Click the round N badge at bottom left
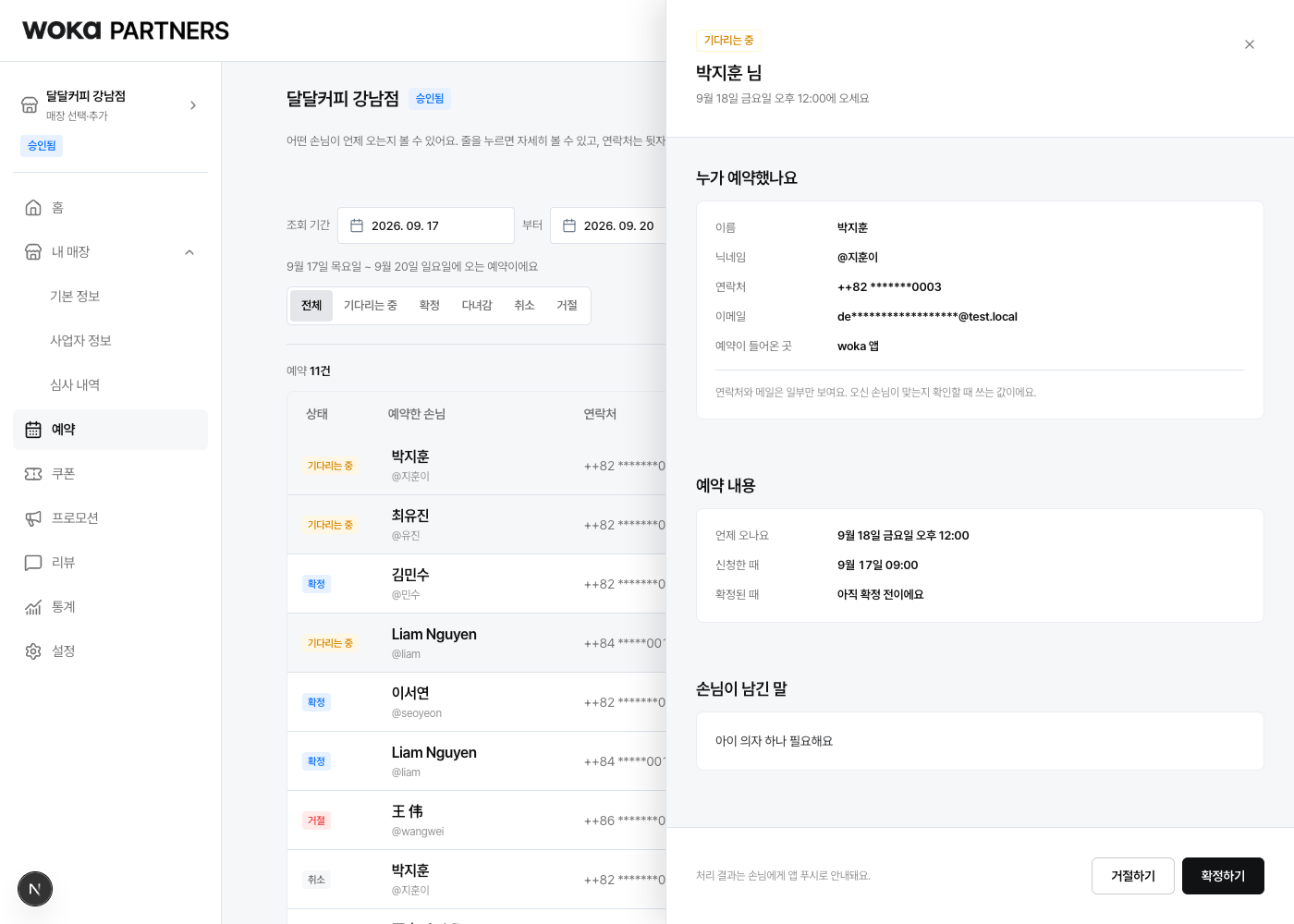This screenshot has height=924, width=1294. 35,889
